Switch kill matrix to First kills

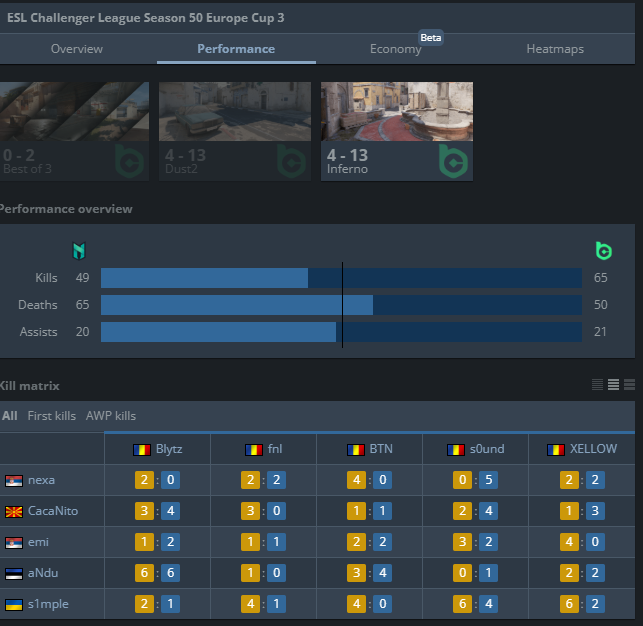click(x=51, y=416)
